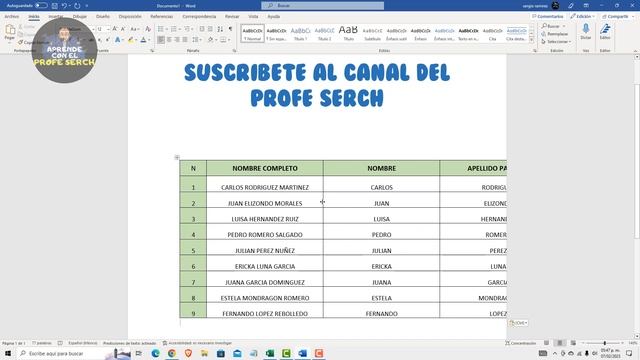Viewport: 640px width, 360px height.
Task: Click the Sort A-Z icon
Action: pos(220,29)
